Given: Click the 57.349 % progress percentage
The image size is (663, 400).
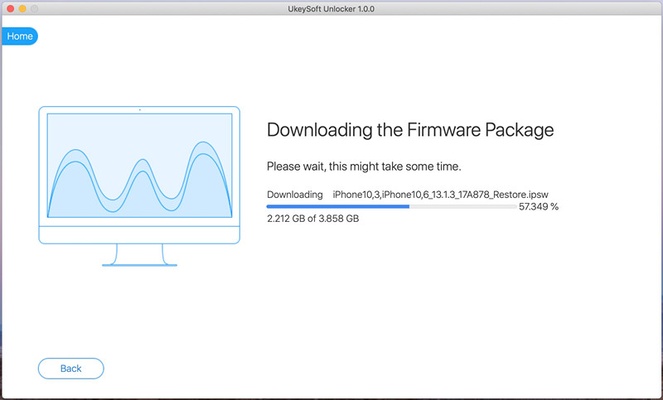Looking at the screenshot, I should coord(539,207).
